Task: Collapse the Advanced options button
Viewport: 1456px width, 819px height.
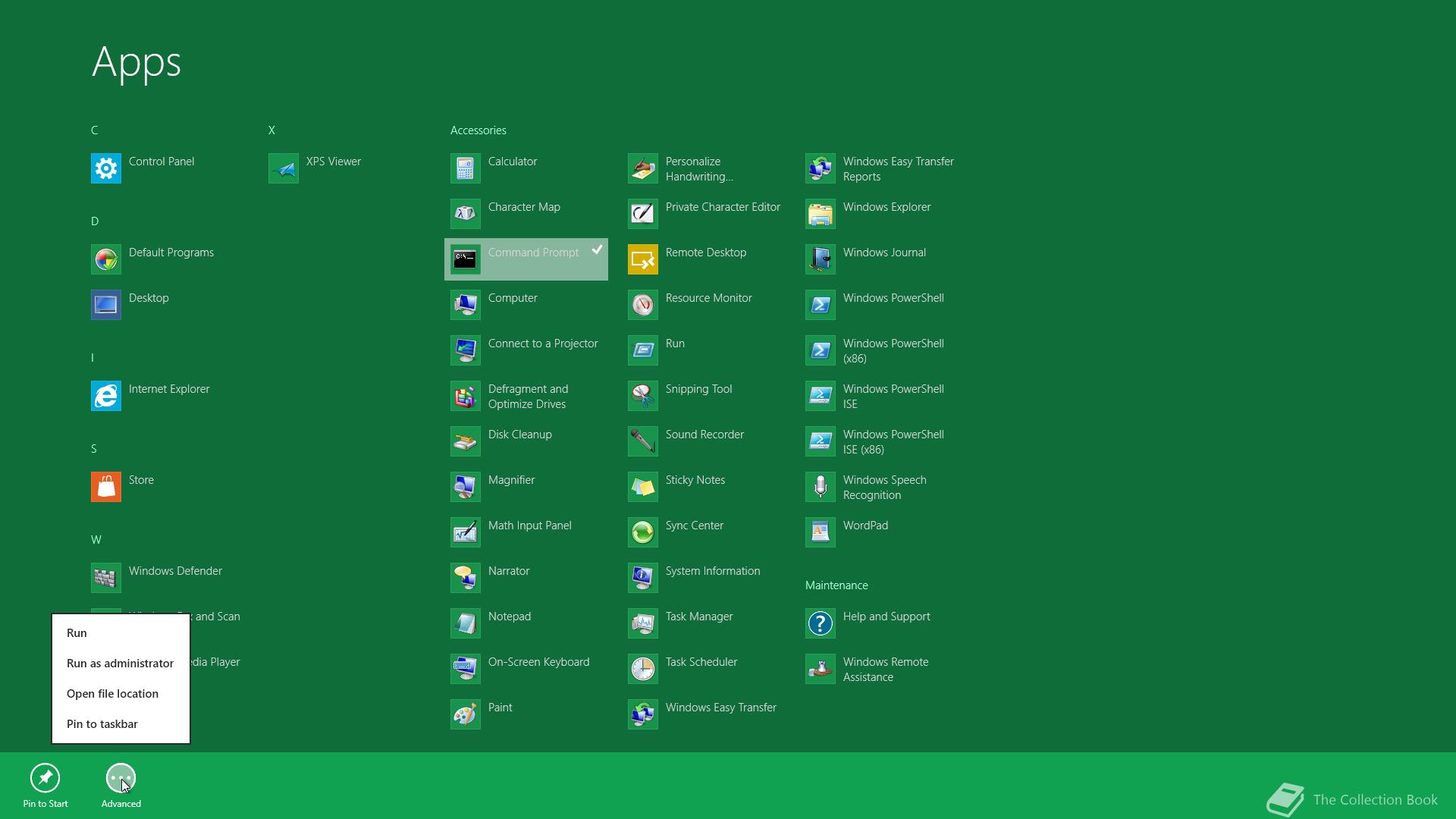Action: (121, 778)
